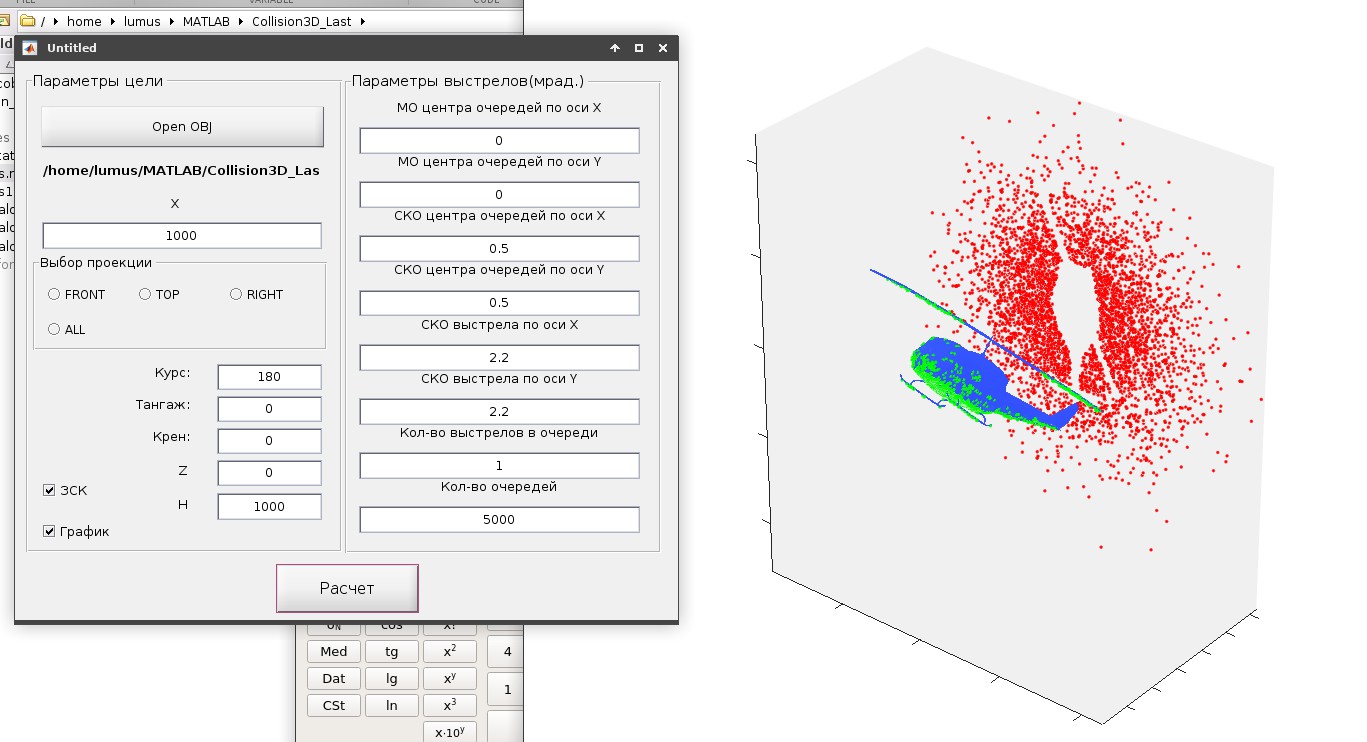This screenshot has width=1367, height=742.
Task: Click 'Collision3D_Last' in the path bar
Action: click(302, 21)
